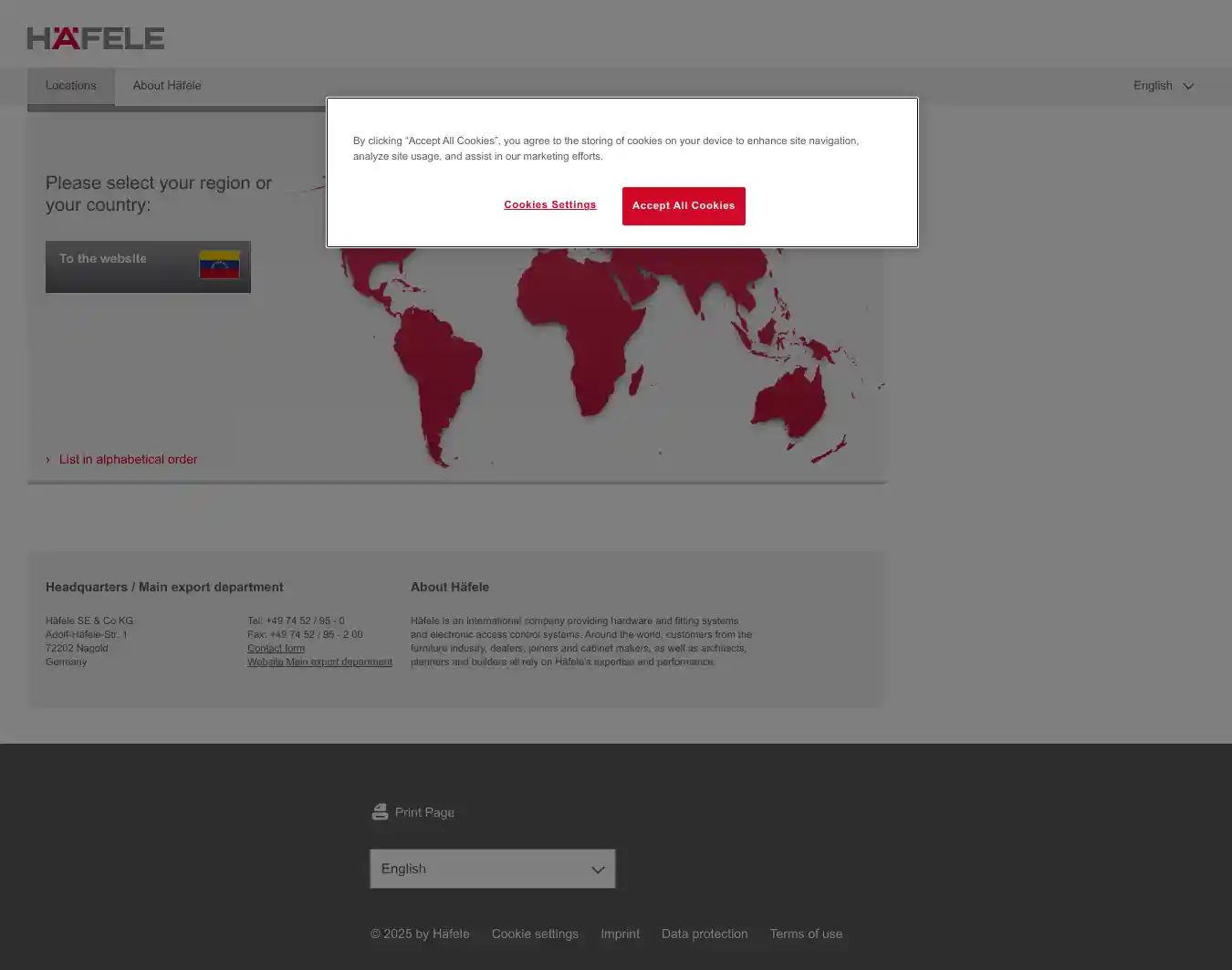Screen dimensions: 1232x970
Task: Open the Imprint footer link
Action: tap(620, 933)
